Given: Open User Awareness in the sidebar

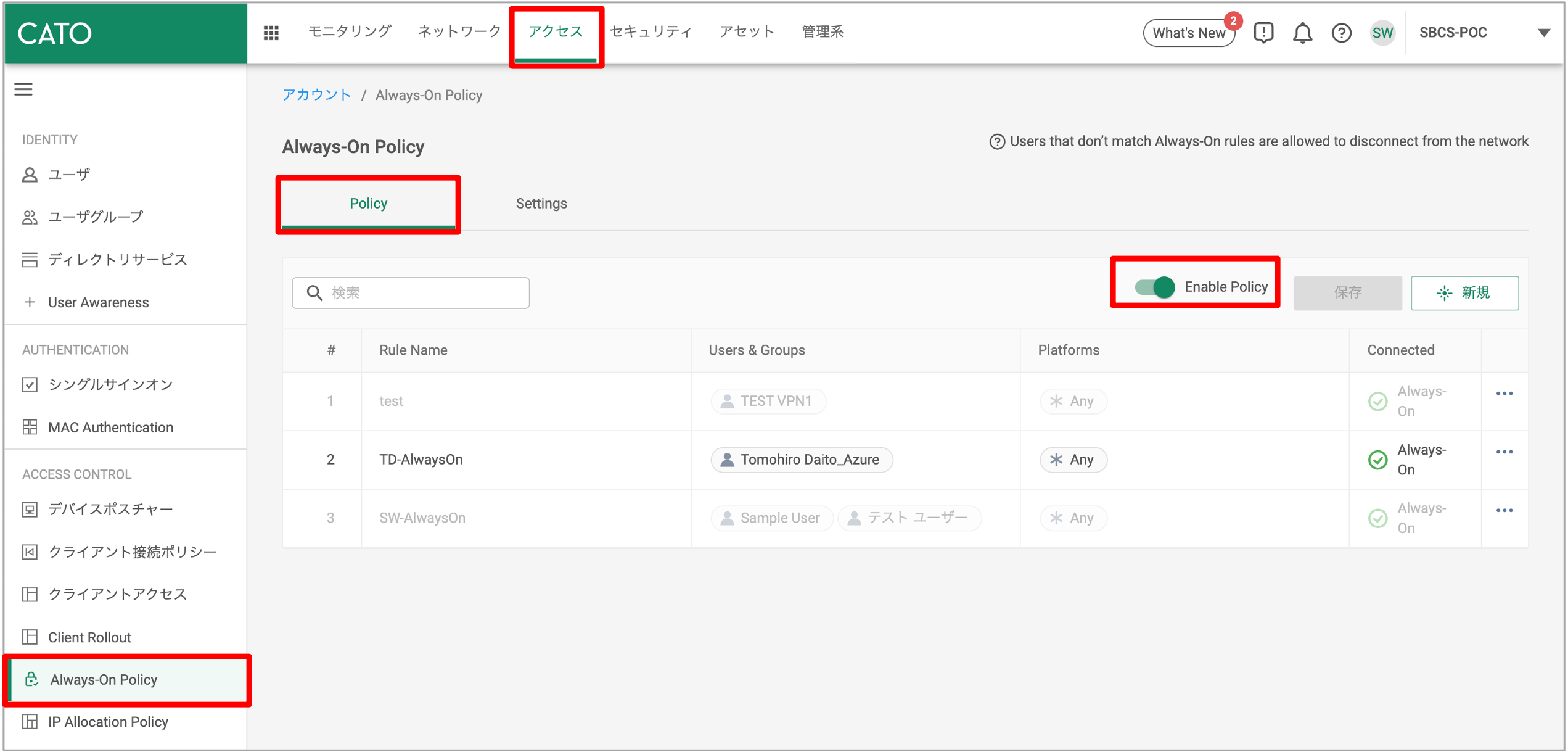Looking at the screenshot, I should pyautogui.click(x=126, y=302).
